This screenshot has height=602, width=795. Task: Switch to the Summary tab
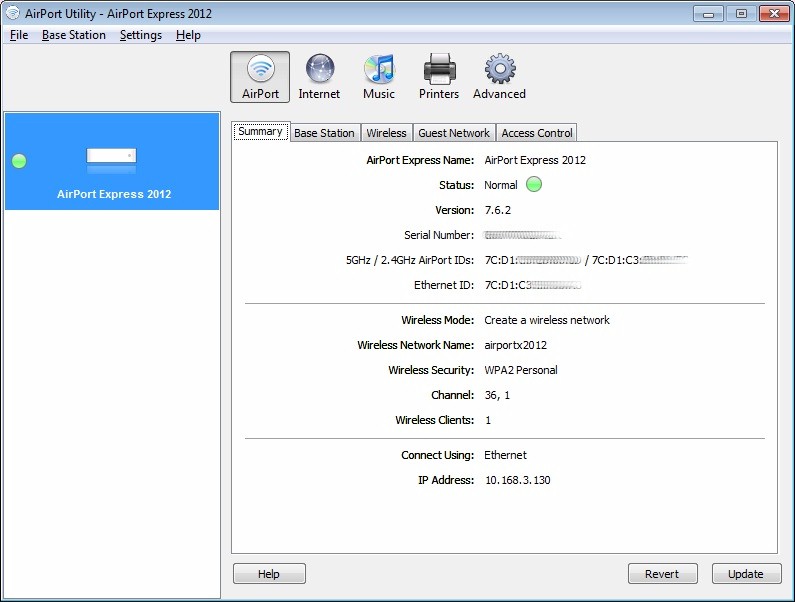pos(261,131)
